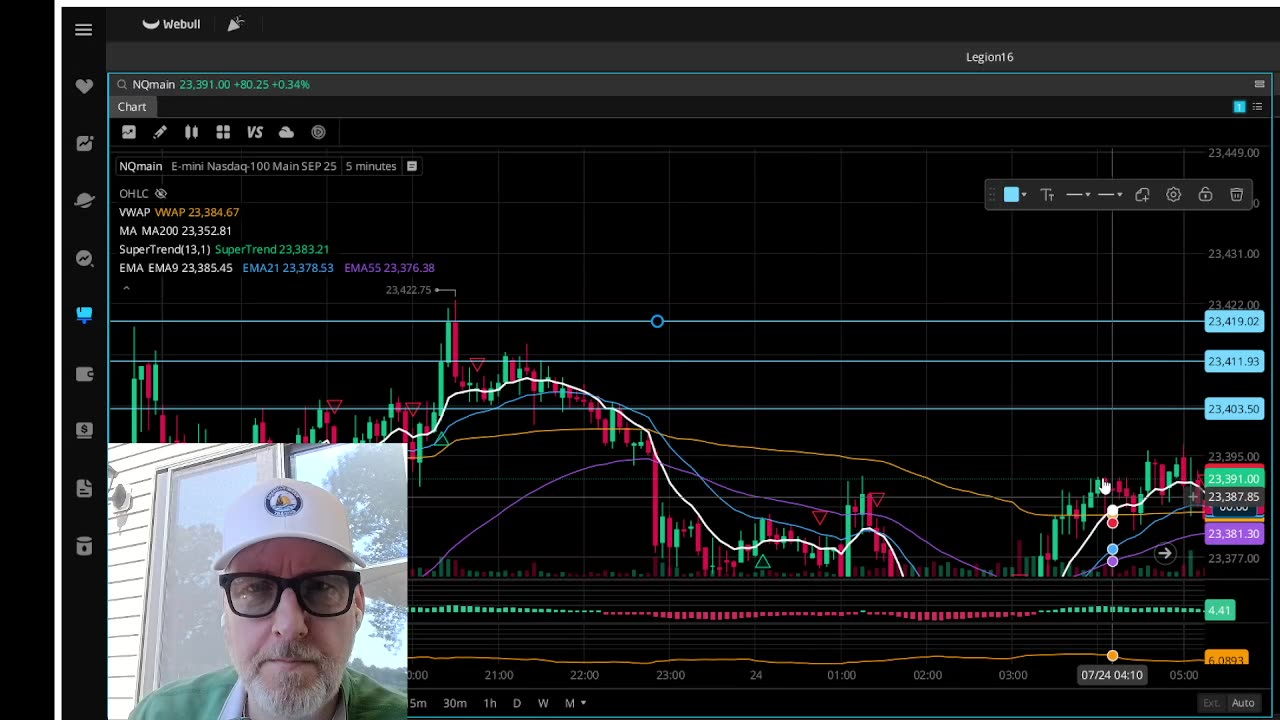This screenshot has height=720, width=1280.
Task: Switch to the W weekly timeframe
Action: [543, 703]
